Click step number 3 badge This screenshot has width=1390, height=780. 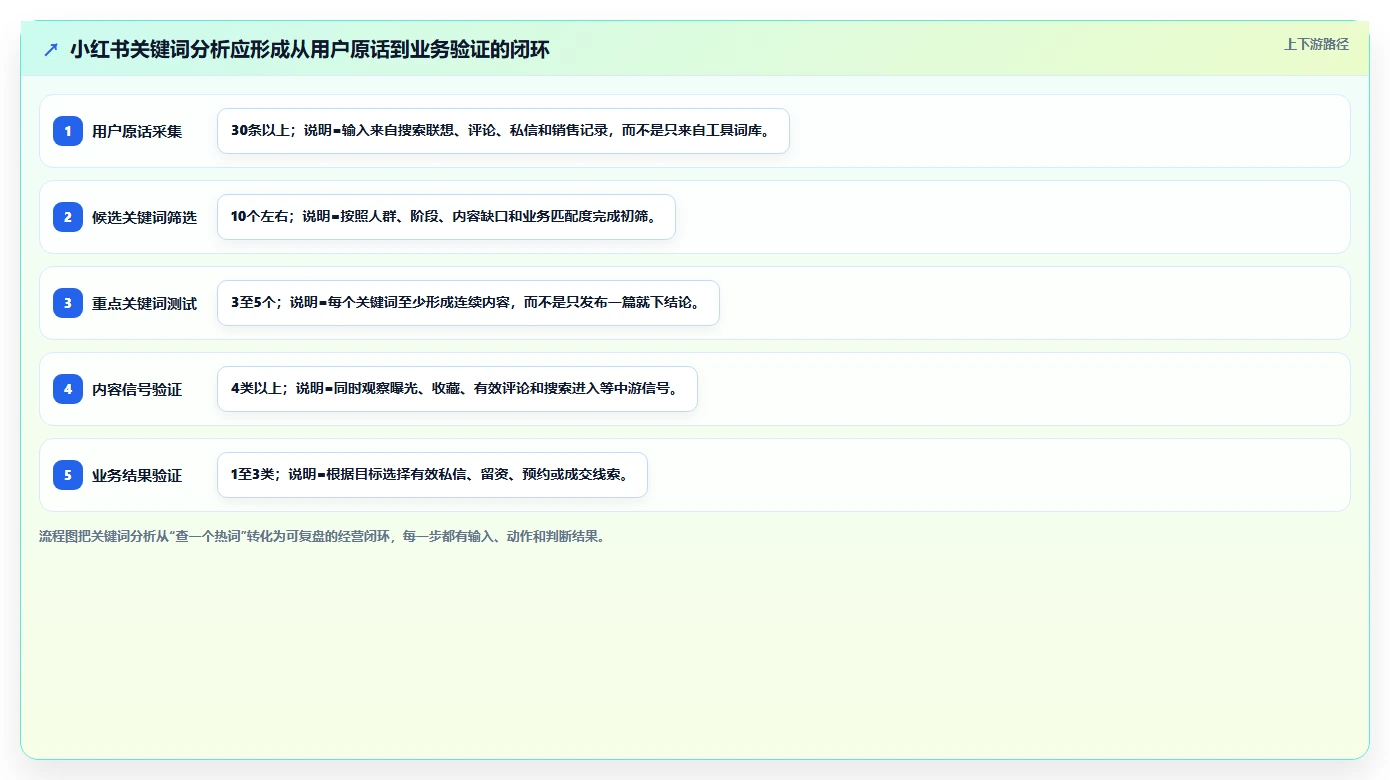point(68,303)
